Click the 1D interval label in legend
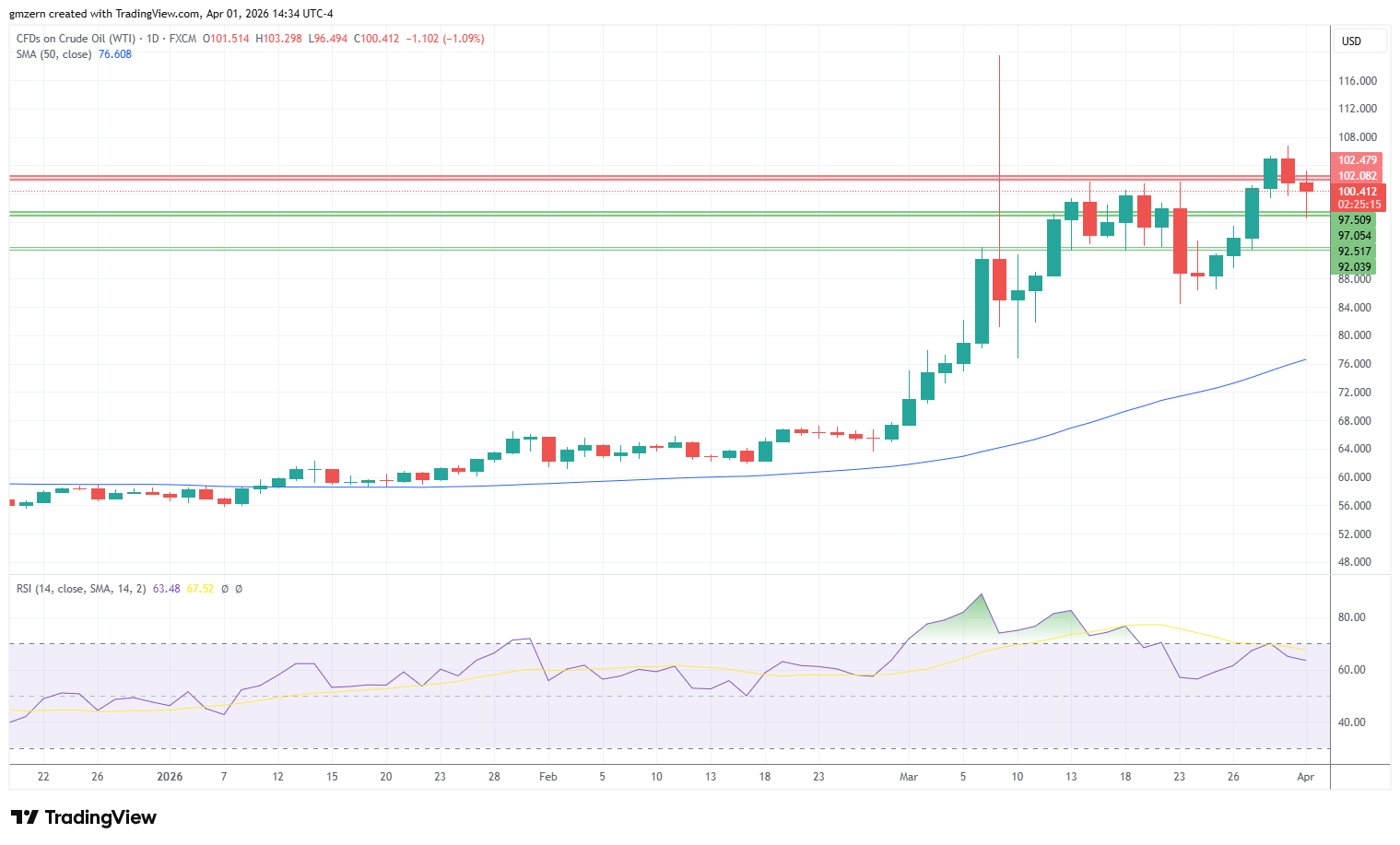The width and height of the screenshot is (1400, 845). click(x=152, y=39)
